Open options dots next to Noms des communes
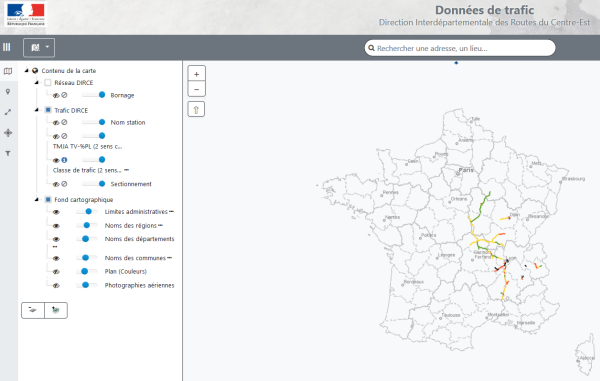This screenshot has width=600, height=381. pos(170,257)
